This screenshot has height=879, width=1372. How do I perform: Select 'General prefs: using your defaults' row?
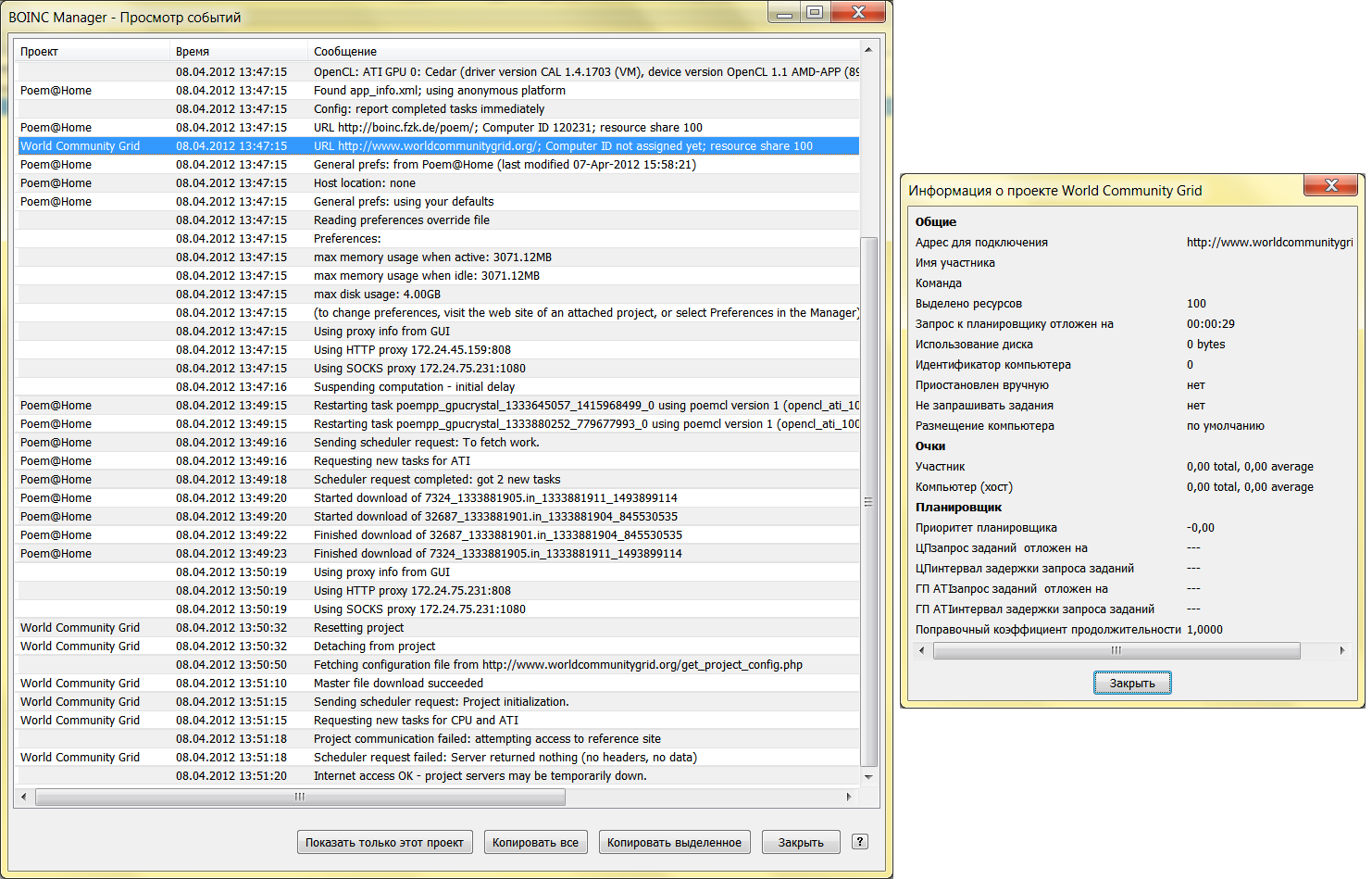coord(438,201)
